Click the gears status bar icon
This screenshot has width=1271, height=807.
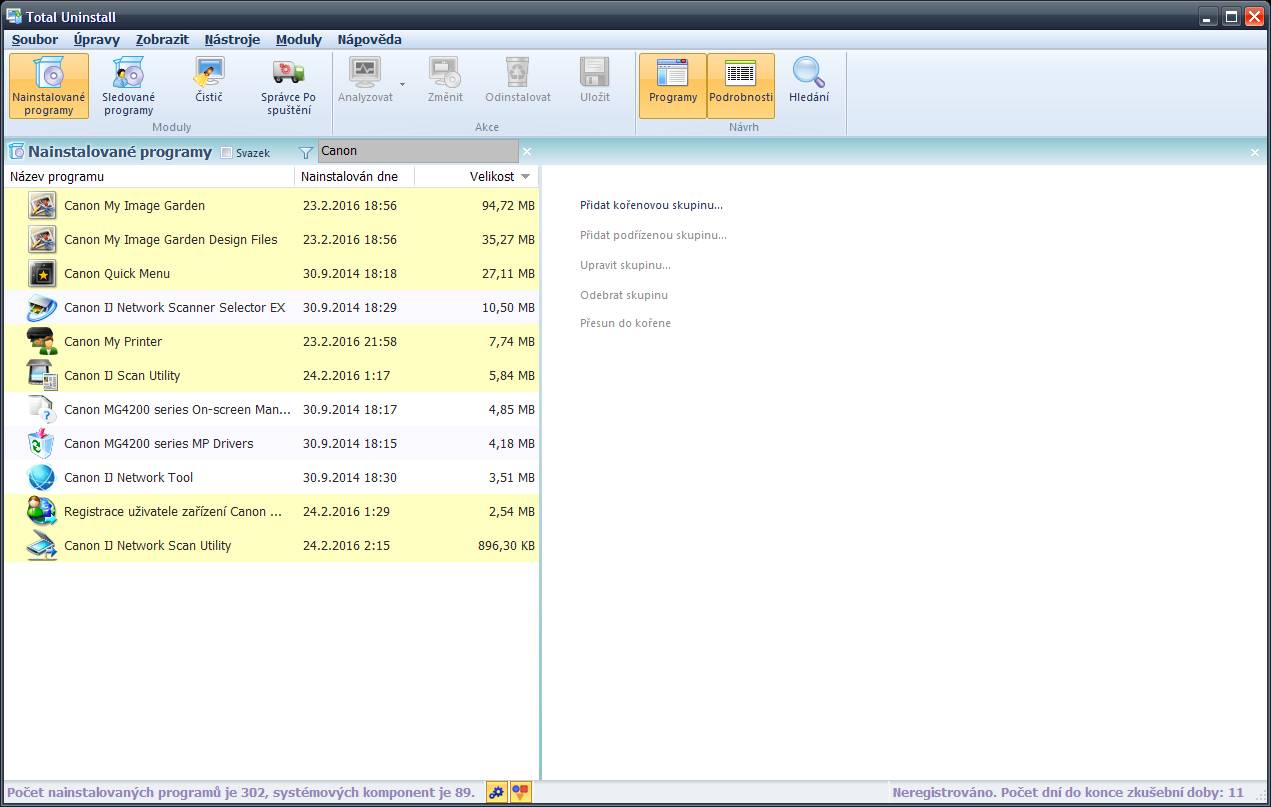pyautogui.click(x=496, y=792)
